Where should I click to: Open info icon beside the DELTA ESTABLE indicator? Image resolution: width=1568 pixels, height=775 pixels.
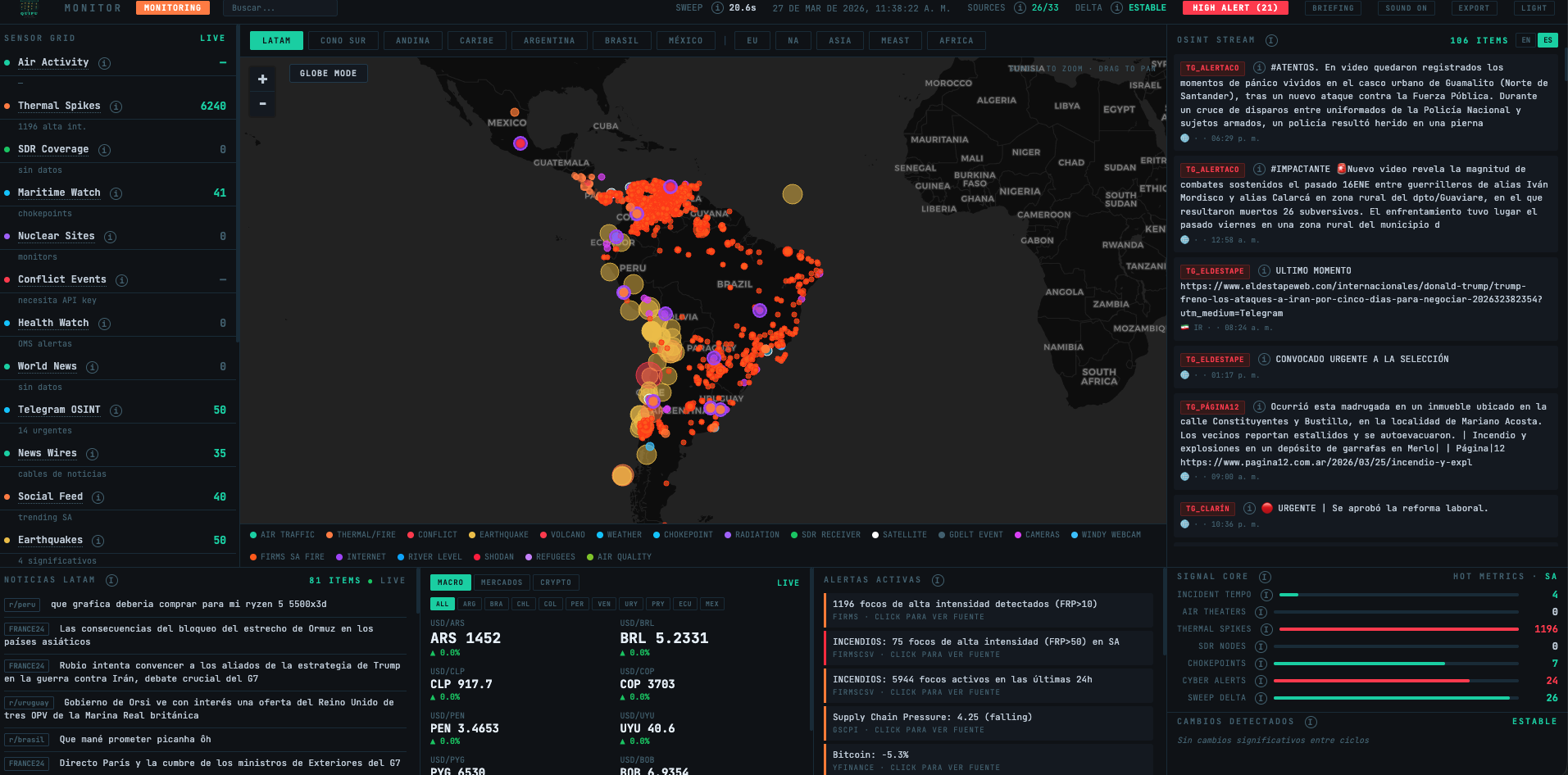point(1116,7)
